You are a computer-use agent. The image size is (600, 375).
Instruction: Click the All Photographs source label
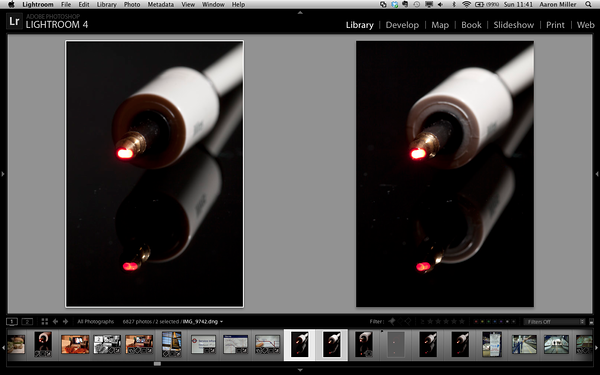click(96, 321)
